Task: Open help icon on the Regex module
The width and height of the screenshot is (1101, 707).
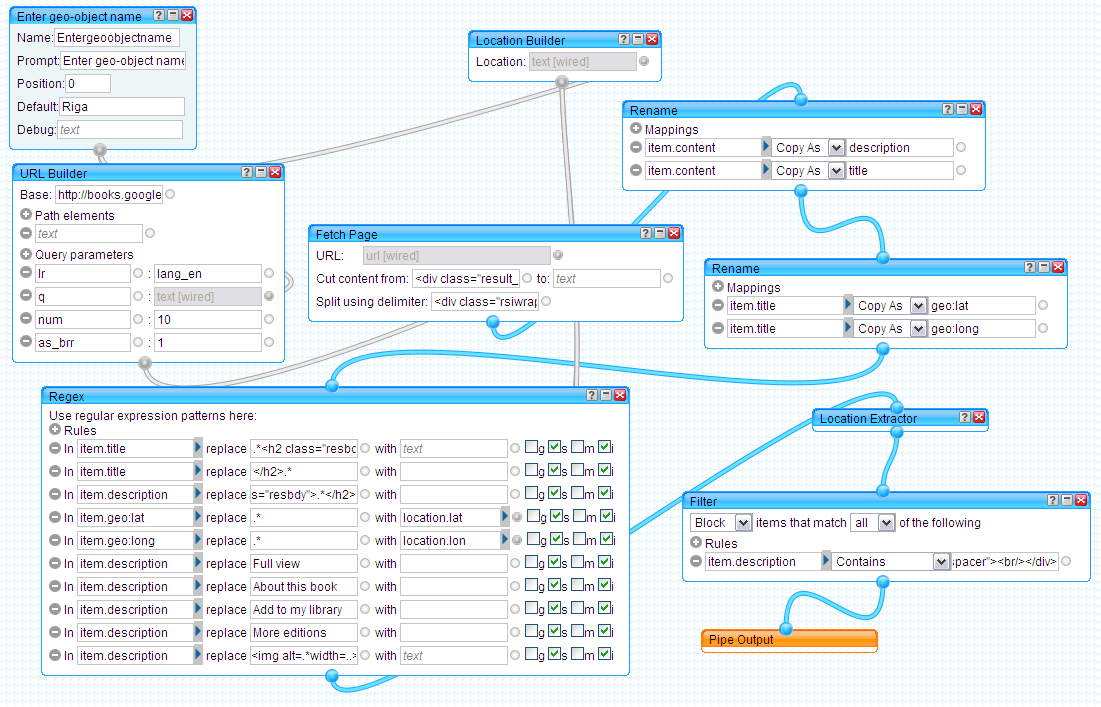Action: point(592,395)
